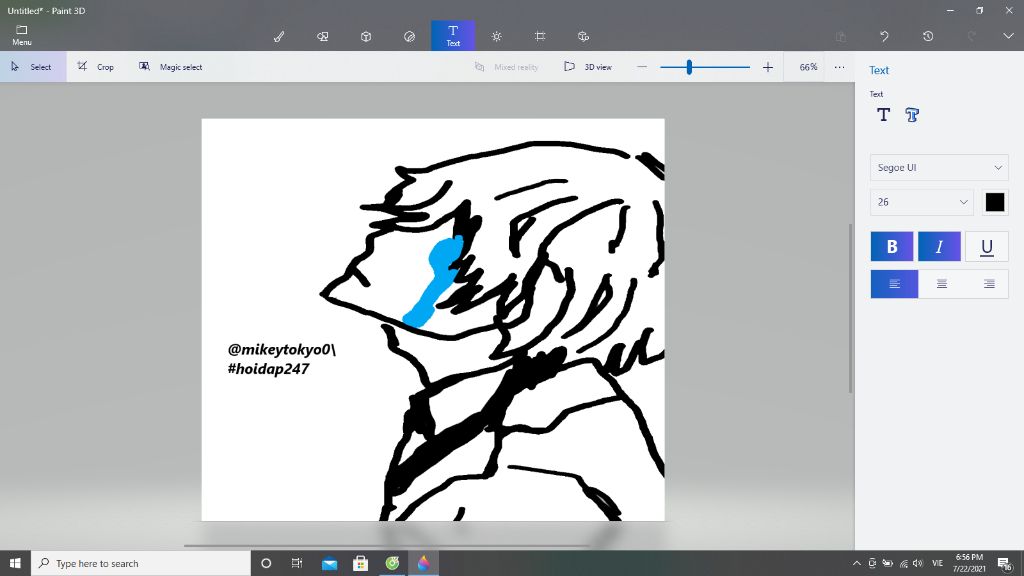
Task: Open the text color swatch
Action: 995,202
